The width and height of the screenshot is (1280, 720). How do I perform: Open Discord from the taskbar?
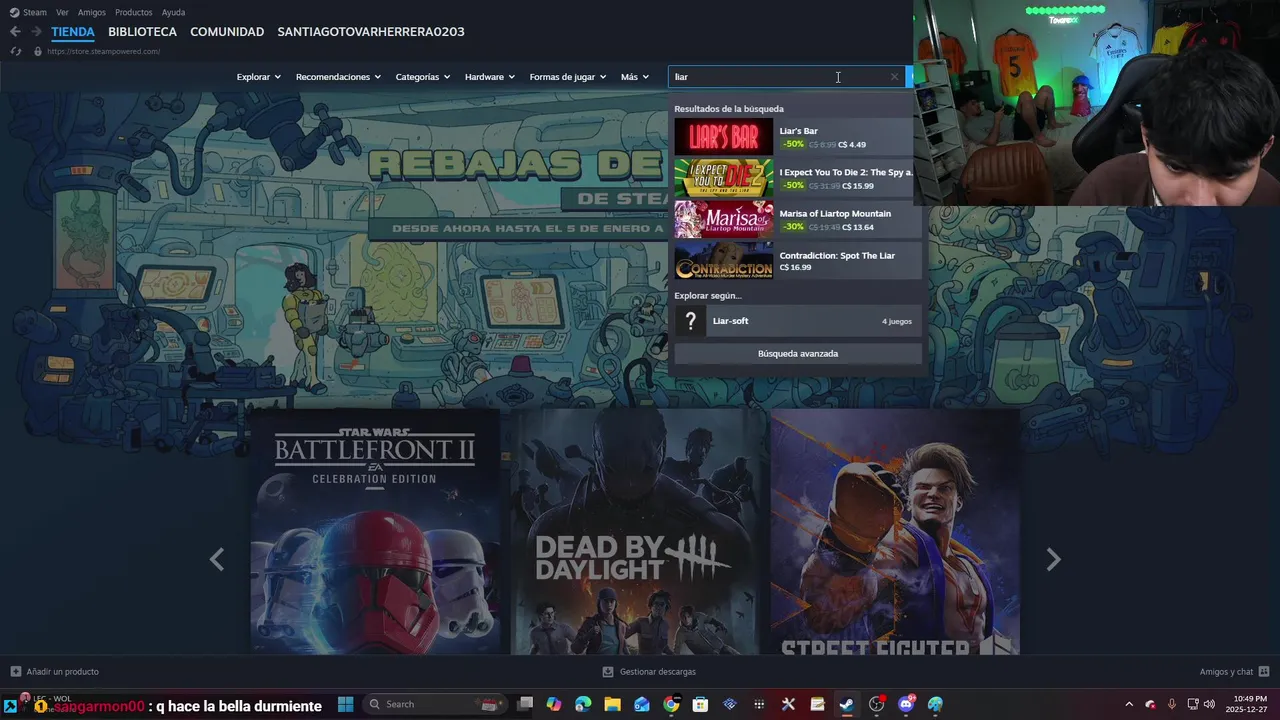[x=906, y=704]
